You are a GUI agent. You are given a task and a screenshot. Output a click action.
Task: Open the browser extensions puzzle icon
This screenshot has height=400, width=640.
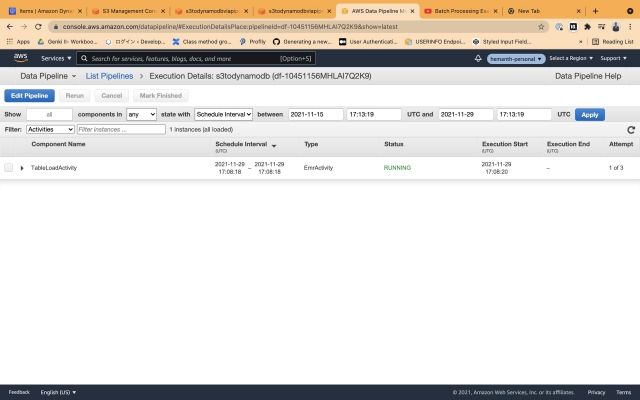click(587, 27)
